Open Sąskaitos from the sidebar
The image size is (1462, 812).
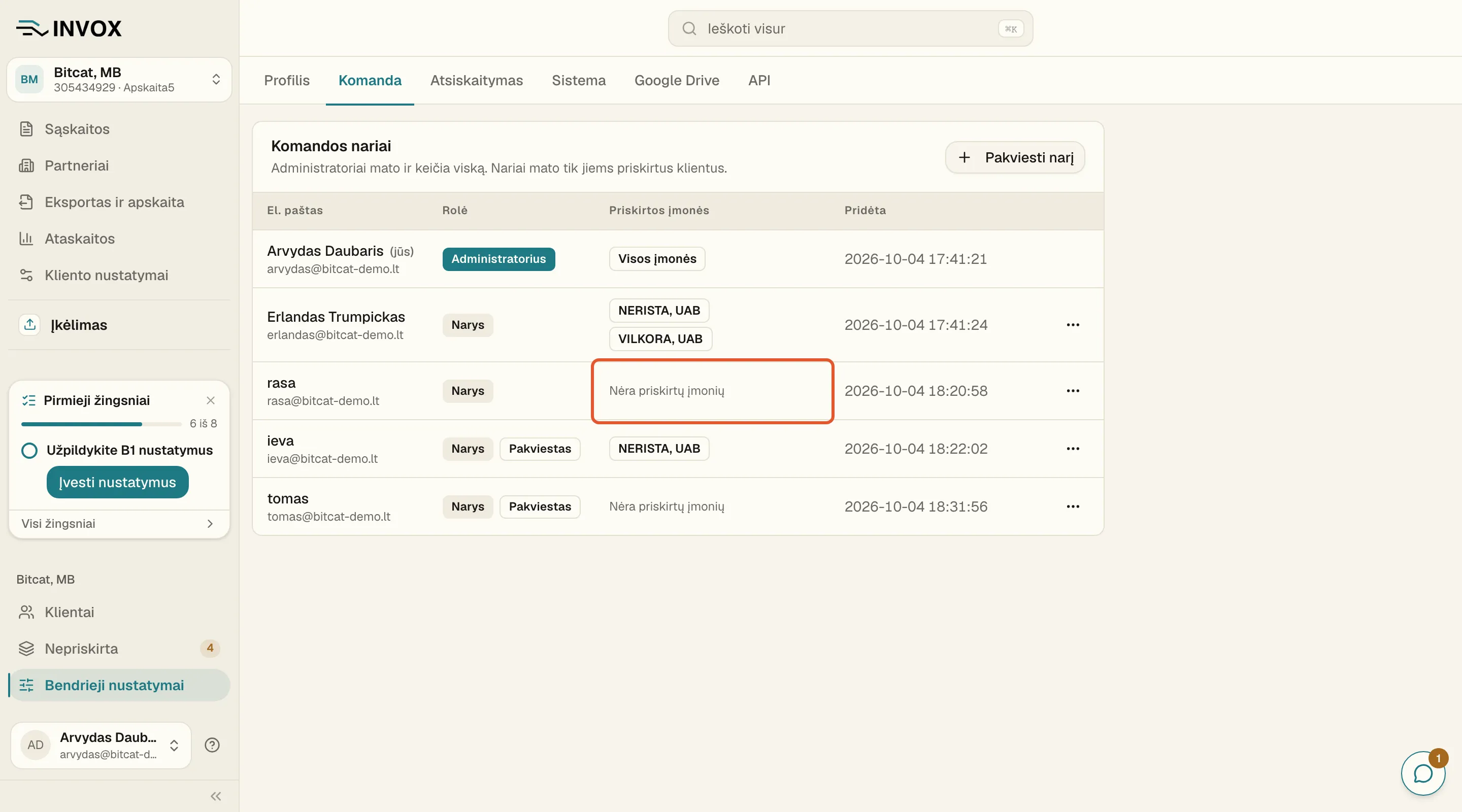coord(119,129)
